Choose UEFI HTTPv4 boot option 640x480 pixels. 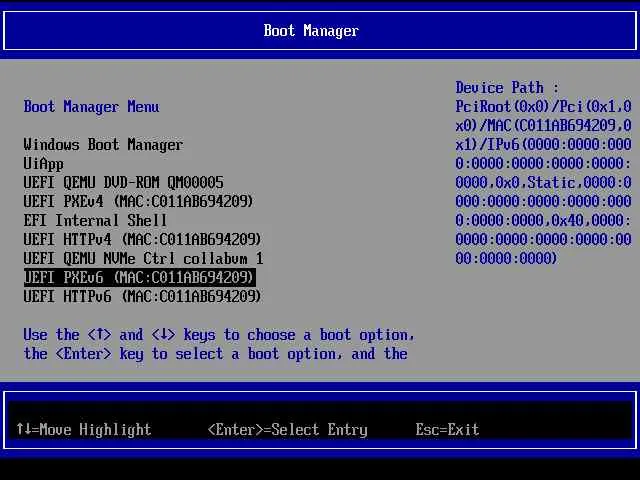click(142, 239)
